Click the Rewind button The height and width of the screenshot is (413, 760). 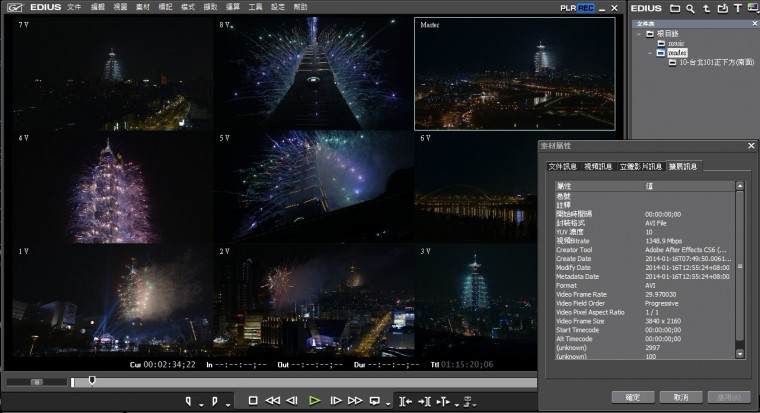pyautogui.click(x=272, y=400)
